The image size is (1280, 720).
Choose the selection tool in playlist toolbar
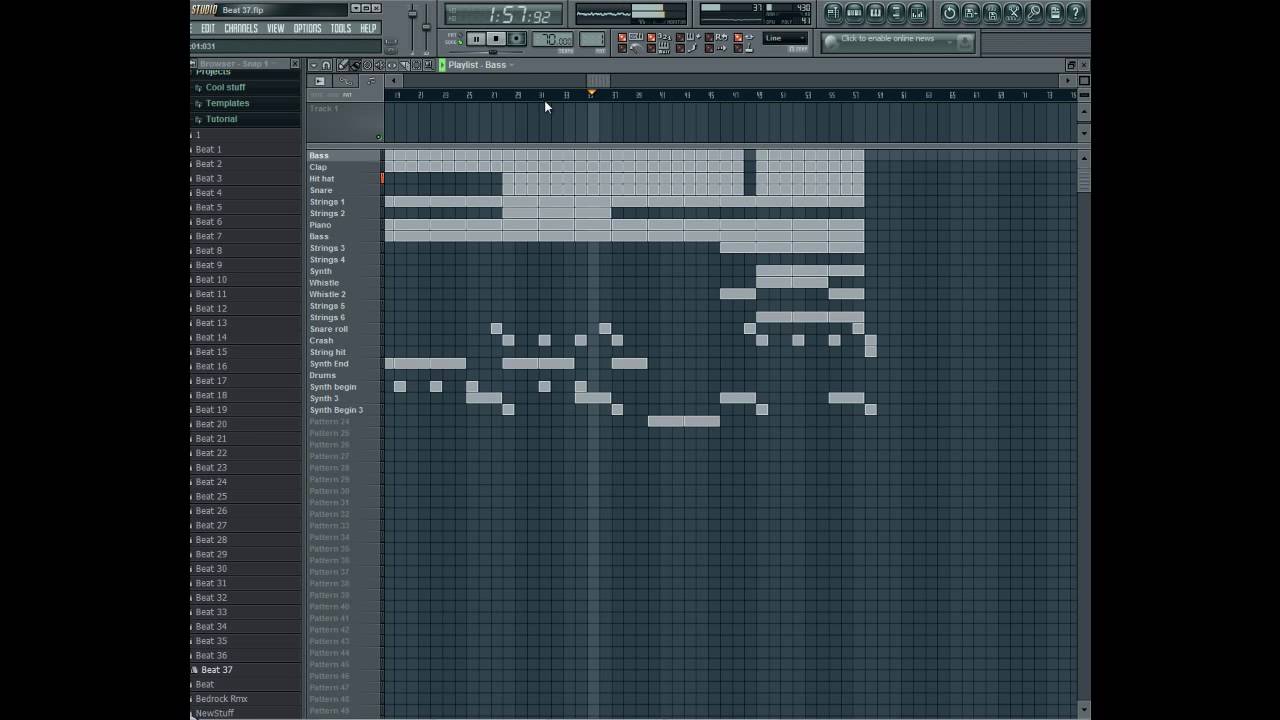pos(416,65)
